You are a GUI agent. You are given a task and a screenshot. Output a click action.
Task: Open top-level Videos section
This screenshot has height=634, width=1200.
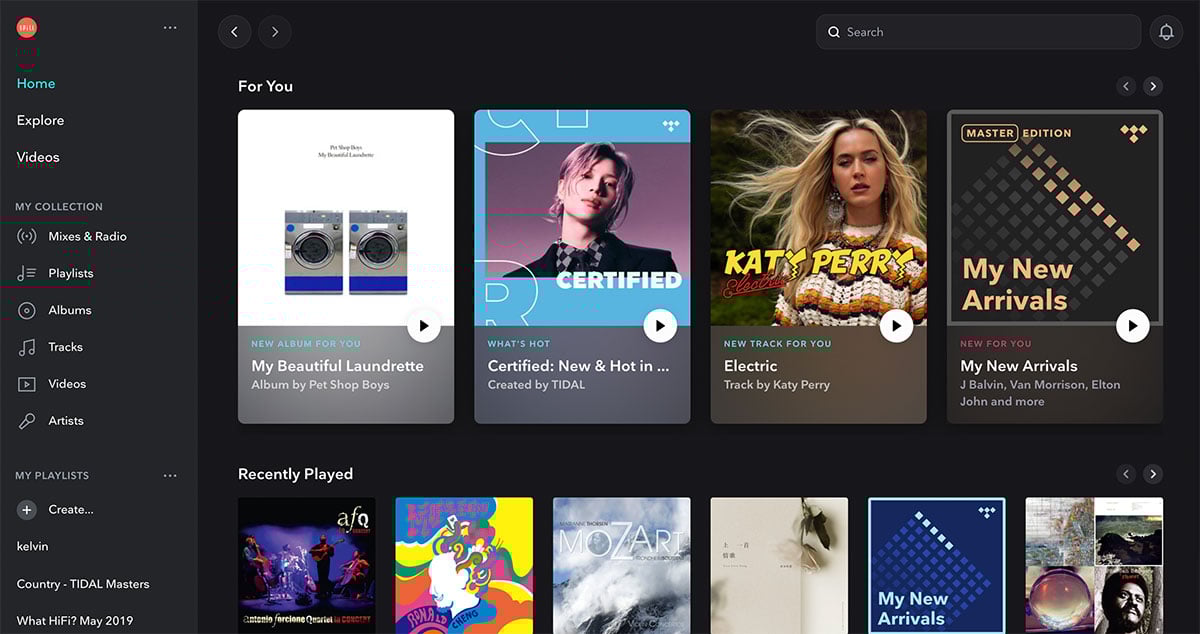38,157
